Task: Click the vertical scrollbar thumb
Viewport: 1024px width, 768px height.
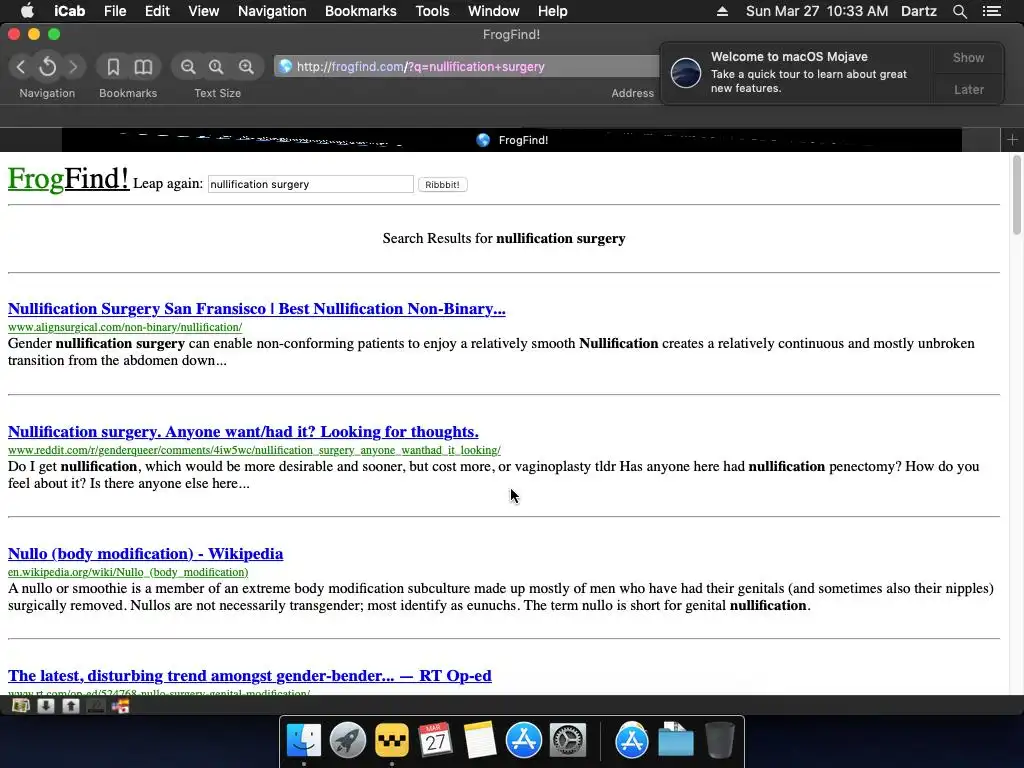Action: click(x=1017, y=195)
